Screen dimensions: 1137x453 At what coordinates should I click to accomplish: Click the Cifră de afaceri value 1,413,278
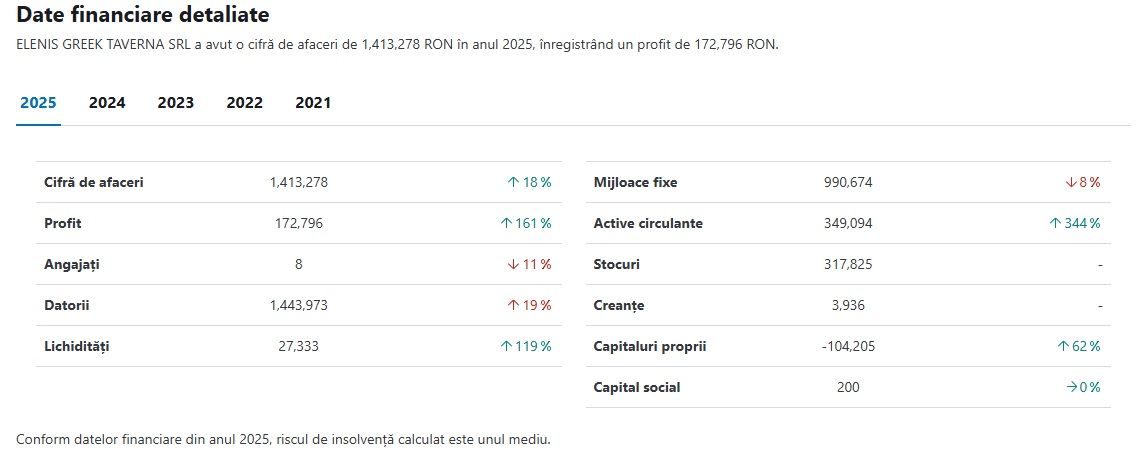[299, 183]
